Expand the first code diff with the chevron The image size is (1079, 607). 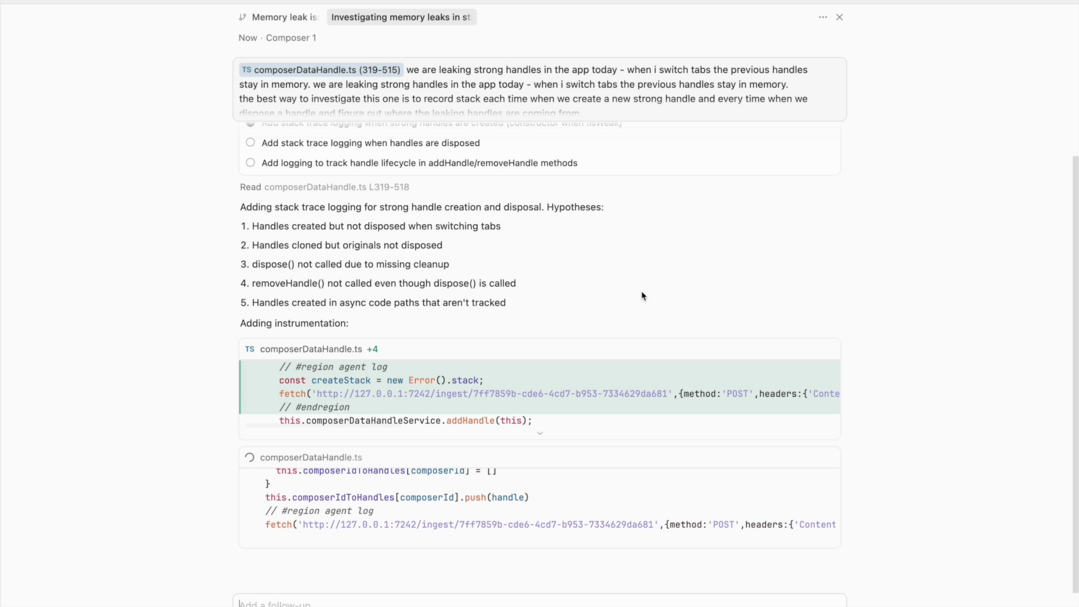click(x=540, y=433)
